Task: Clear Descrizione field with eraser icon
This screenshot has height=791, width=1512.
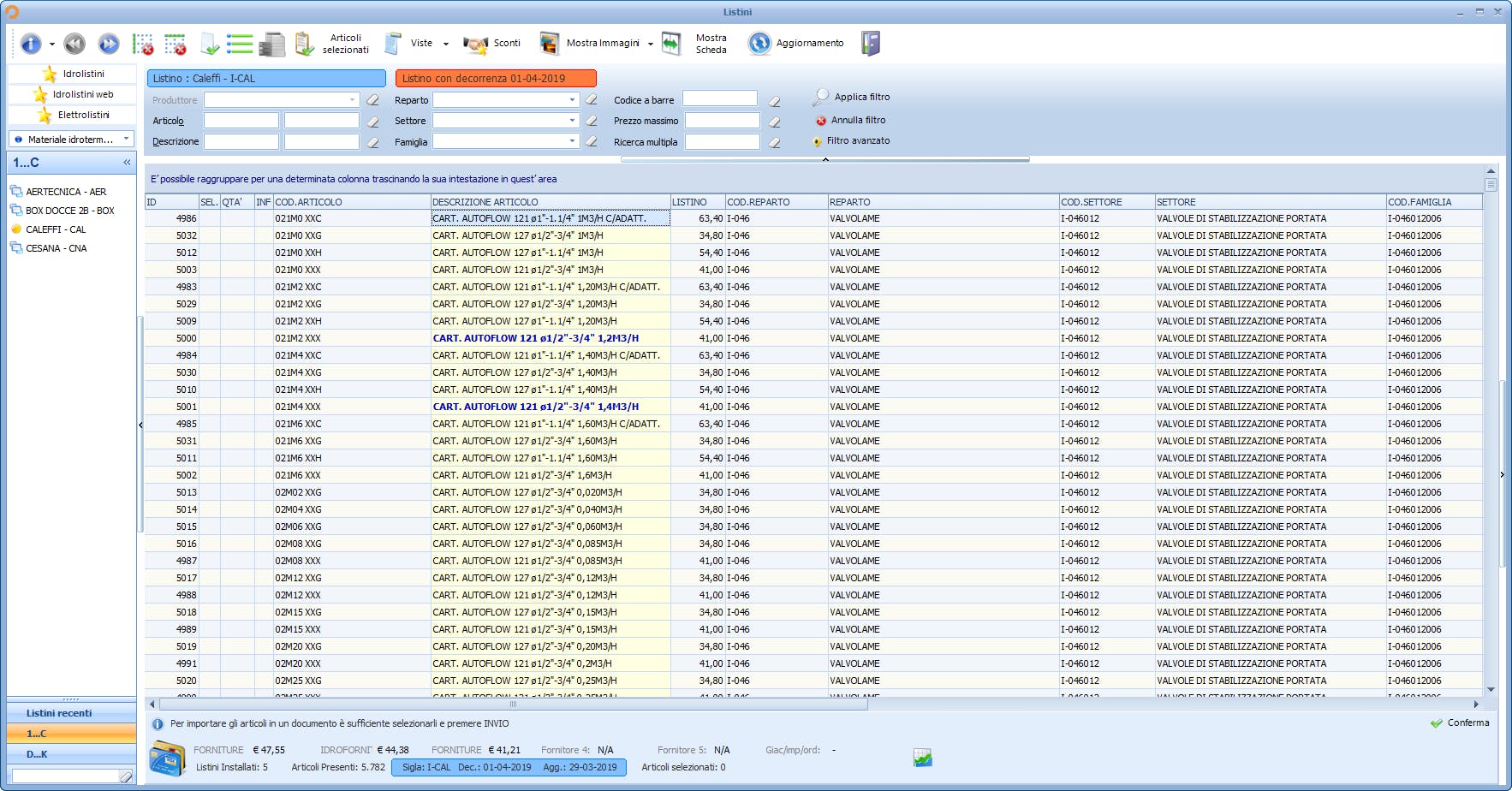Action: tap(372, 142)
